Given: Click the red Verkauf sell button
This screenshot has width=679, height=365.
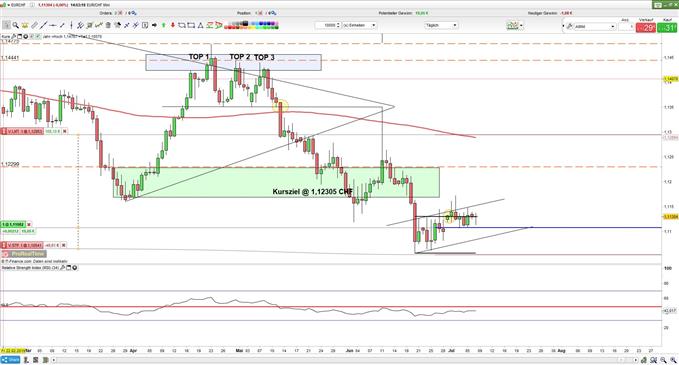Looking at the screenshot, I should click(x=646, y=28).
